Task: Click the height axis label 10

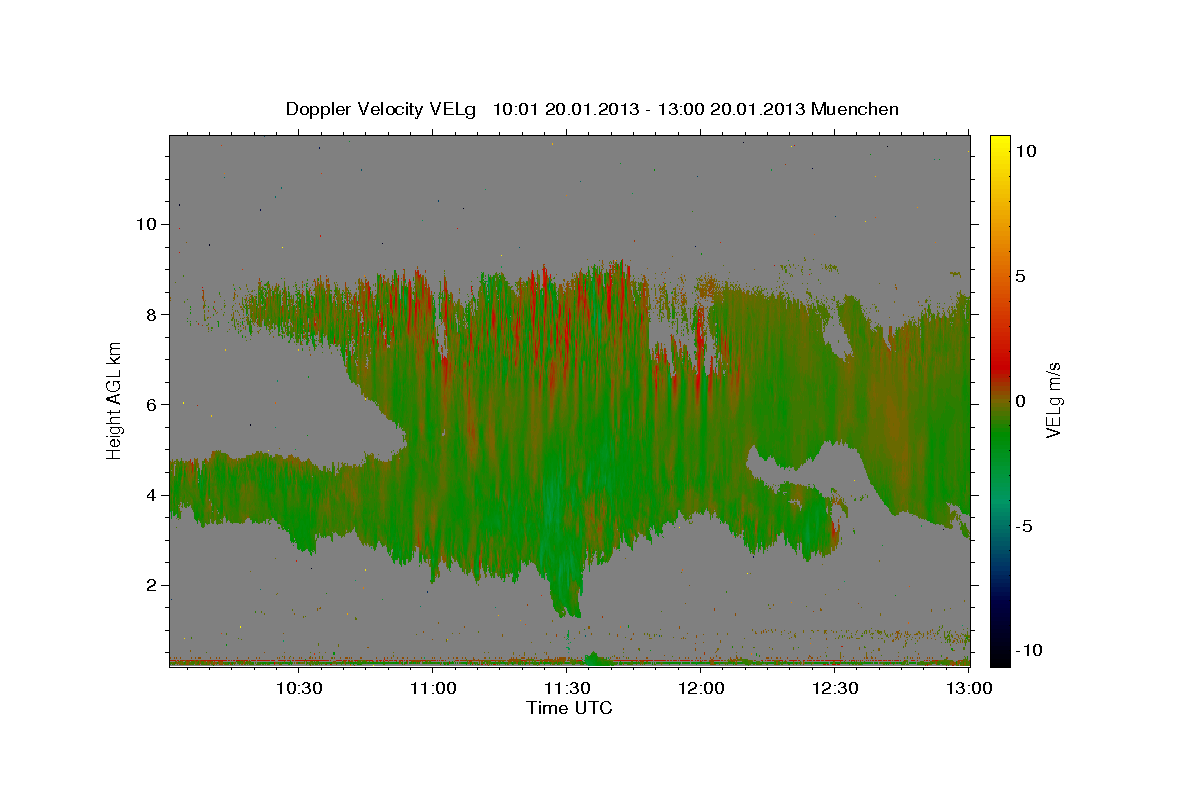Action: (x=145, y=224)
